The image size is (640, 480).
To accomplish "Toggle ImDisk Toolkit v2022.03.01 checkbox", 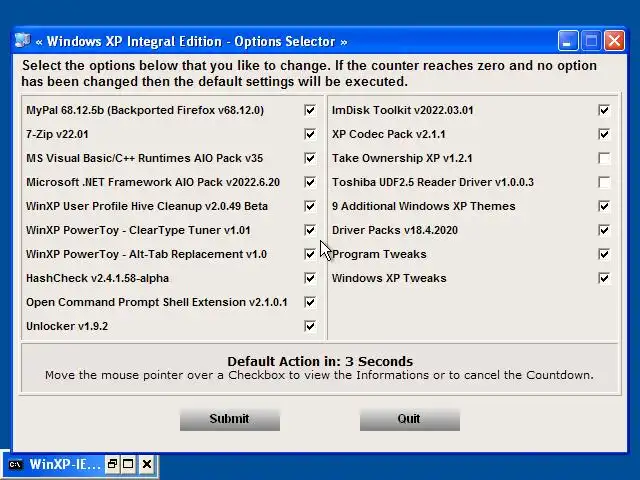I will [x=604, y=110].
